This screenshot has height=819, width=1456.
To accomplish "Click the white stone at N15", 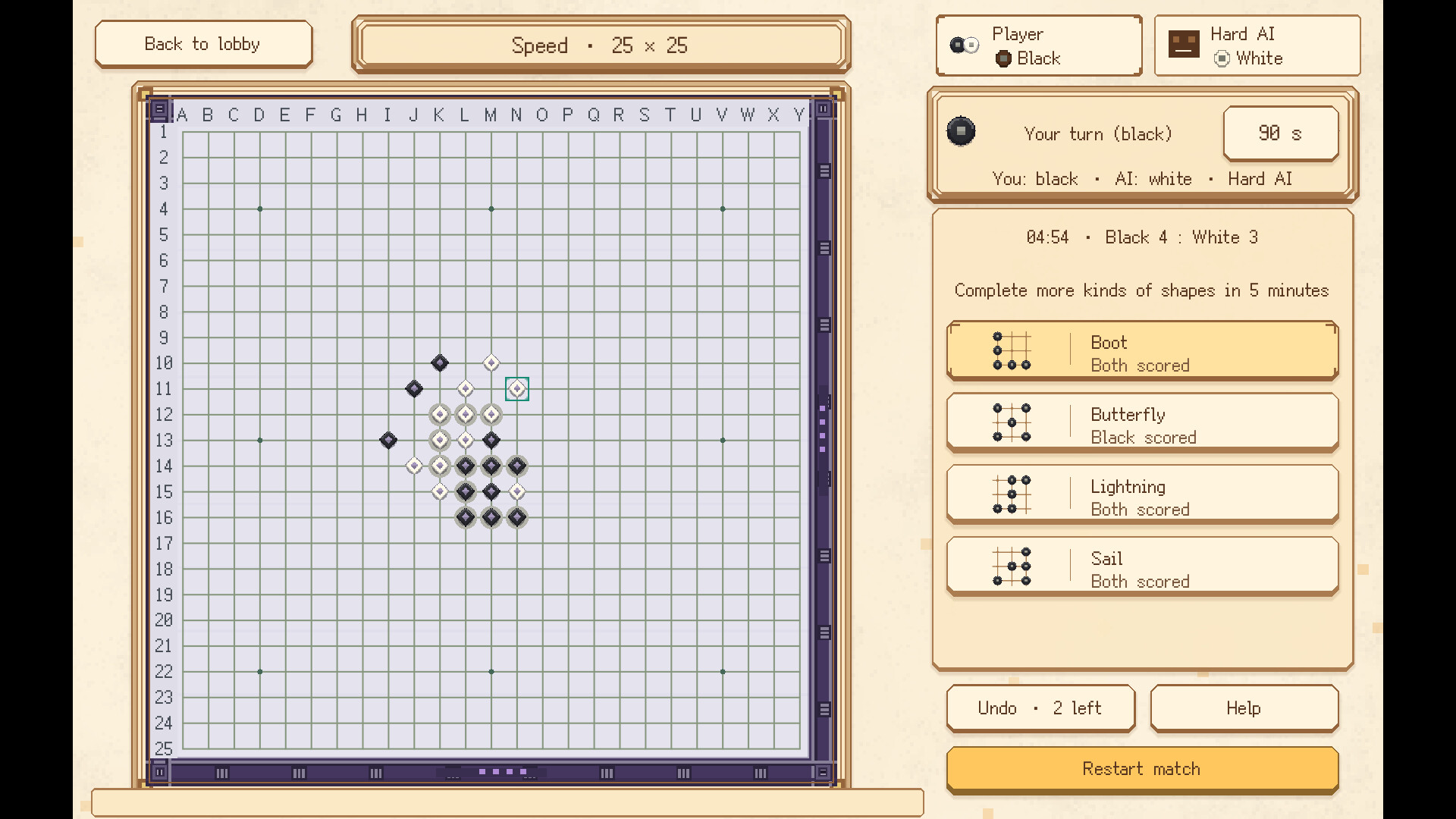I will (517, 492).
